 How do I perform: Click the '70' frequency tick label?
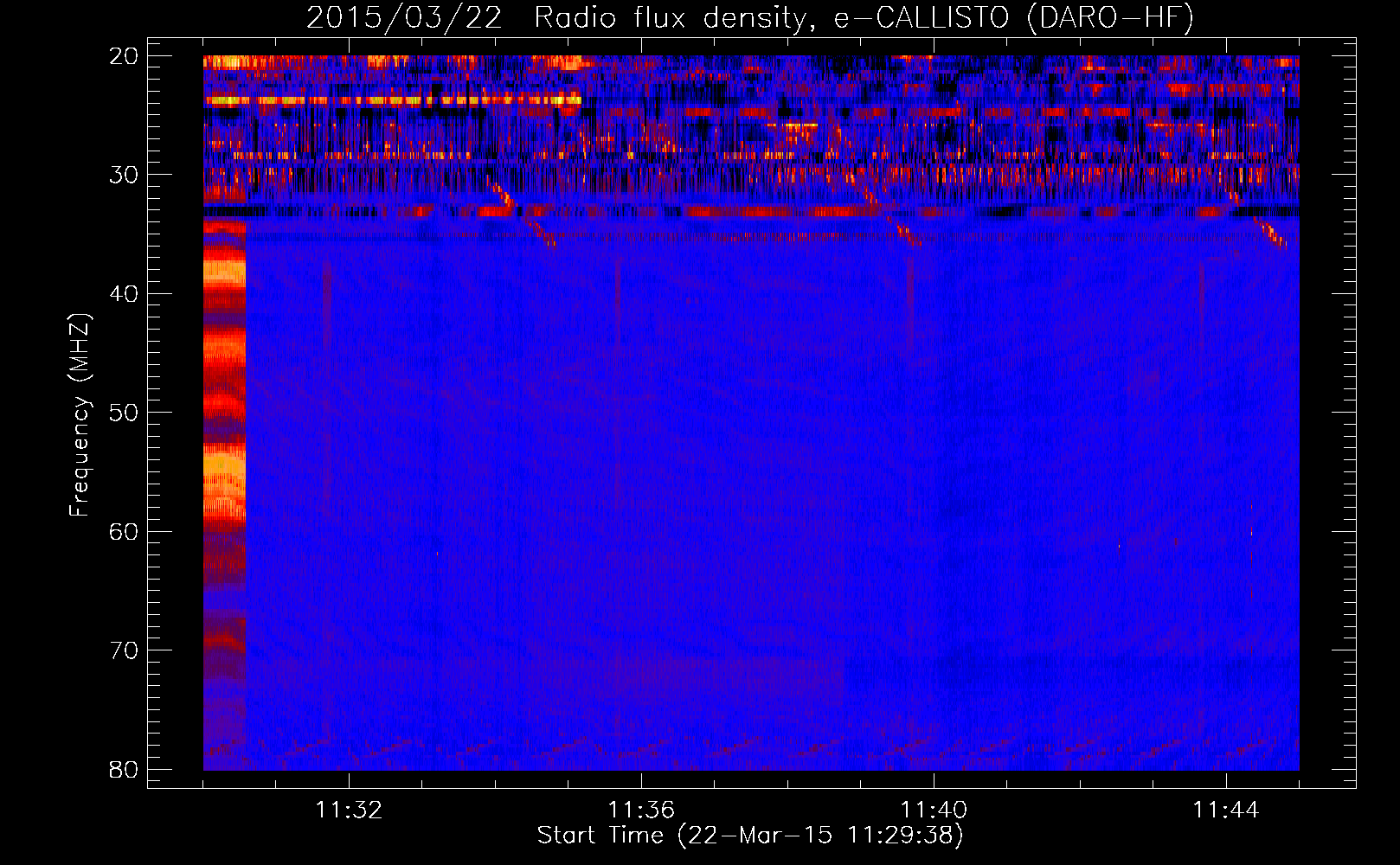(124, 650)
